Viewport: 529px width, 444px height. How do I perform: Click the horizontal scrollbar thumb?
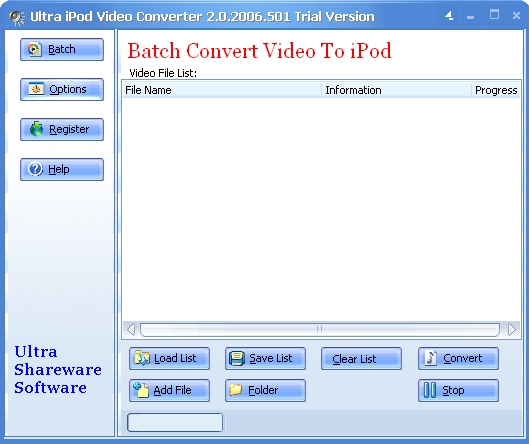[x=319, y=330]
